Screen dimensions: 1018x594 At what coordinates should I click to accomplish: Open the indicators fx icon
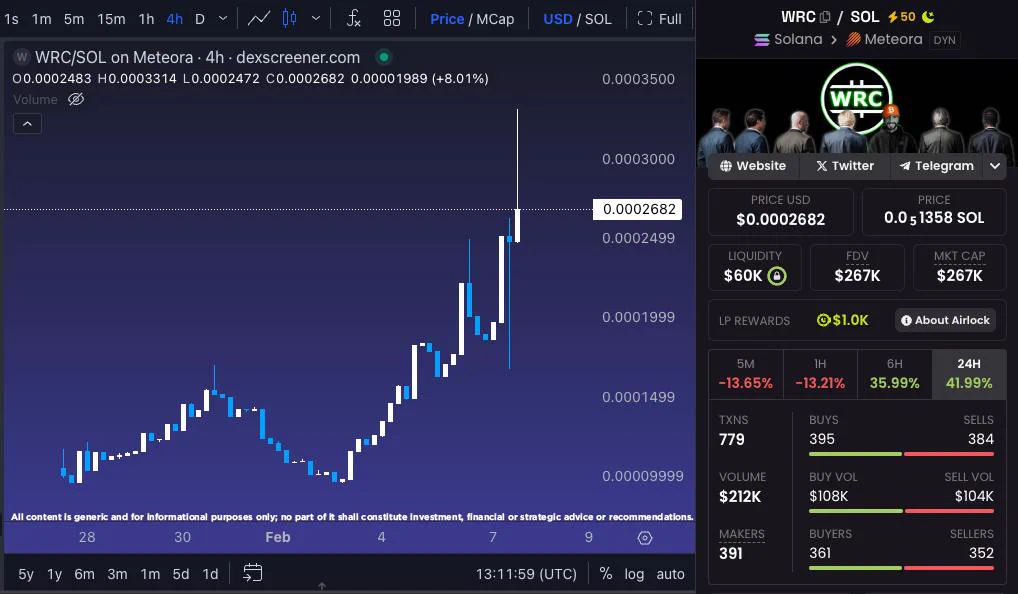[353, 19]
